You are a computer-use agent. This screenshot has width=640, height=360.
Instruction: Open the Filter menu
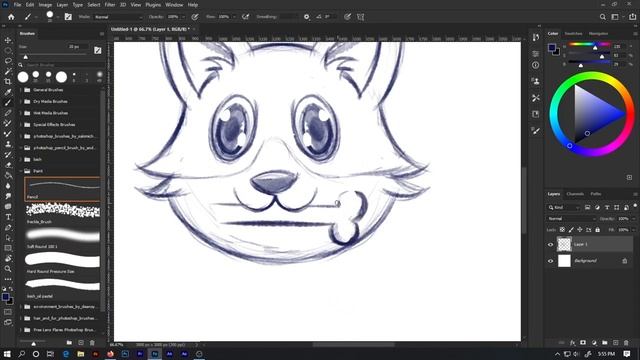click(x=110, y=5)
